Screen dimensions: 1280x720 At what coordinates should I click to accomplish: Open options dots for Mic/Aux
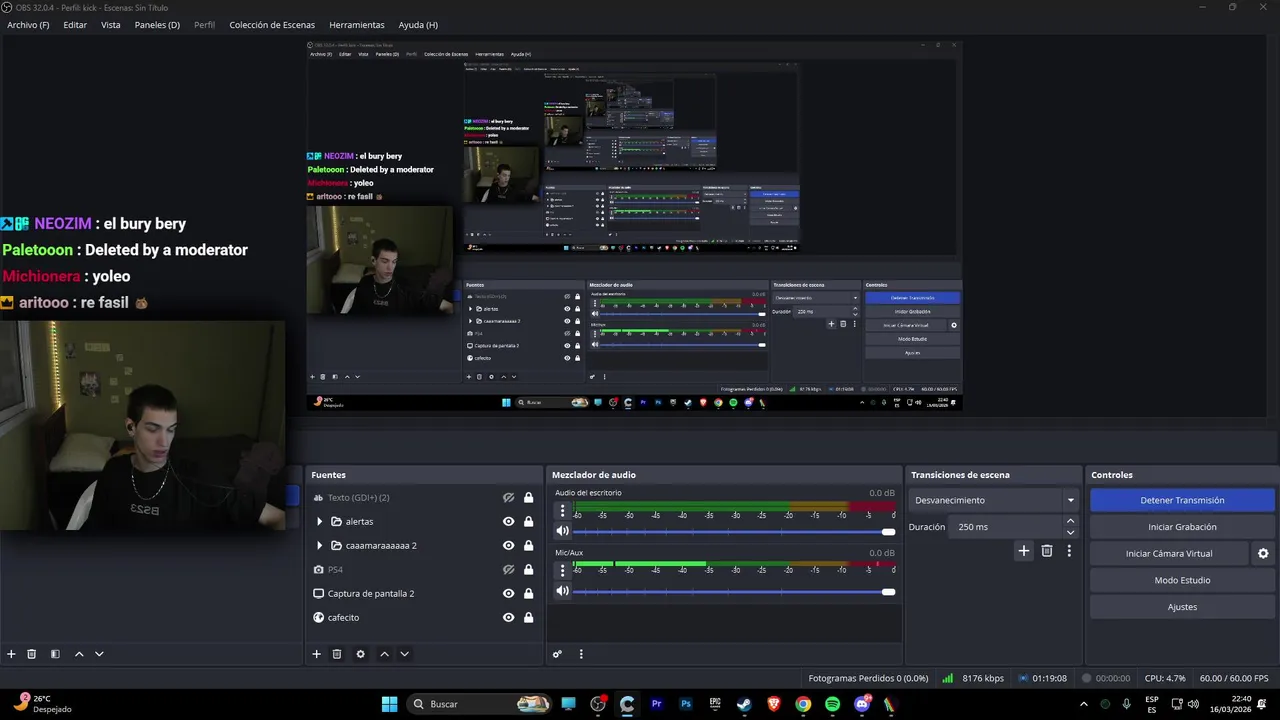coord(562,570)
